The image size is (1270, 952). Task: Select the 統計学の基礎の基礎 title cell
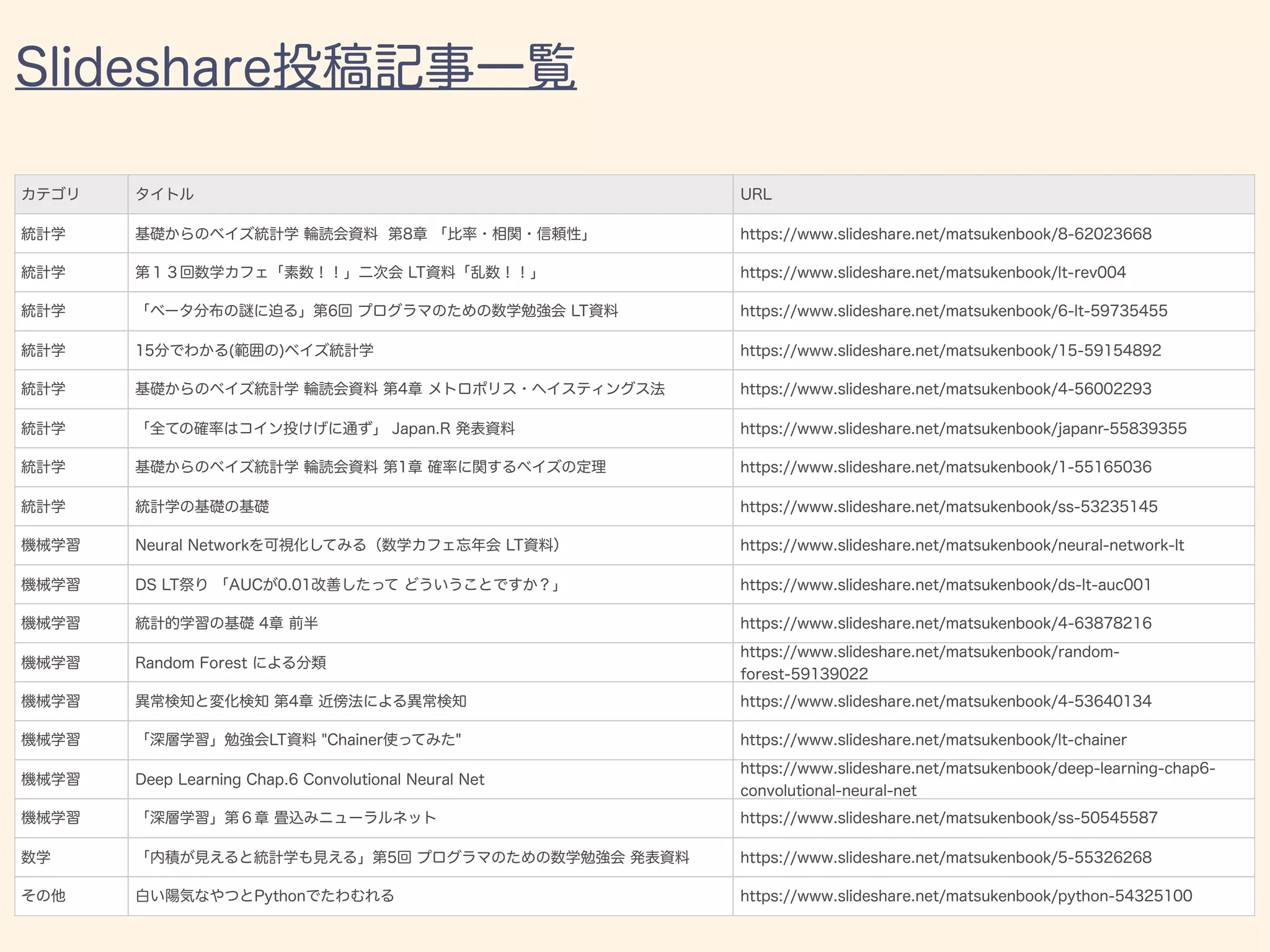pos(202,506)
